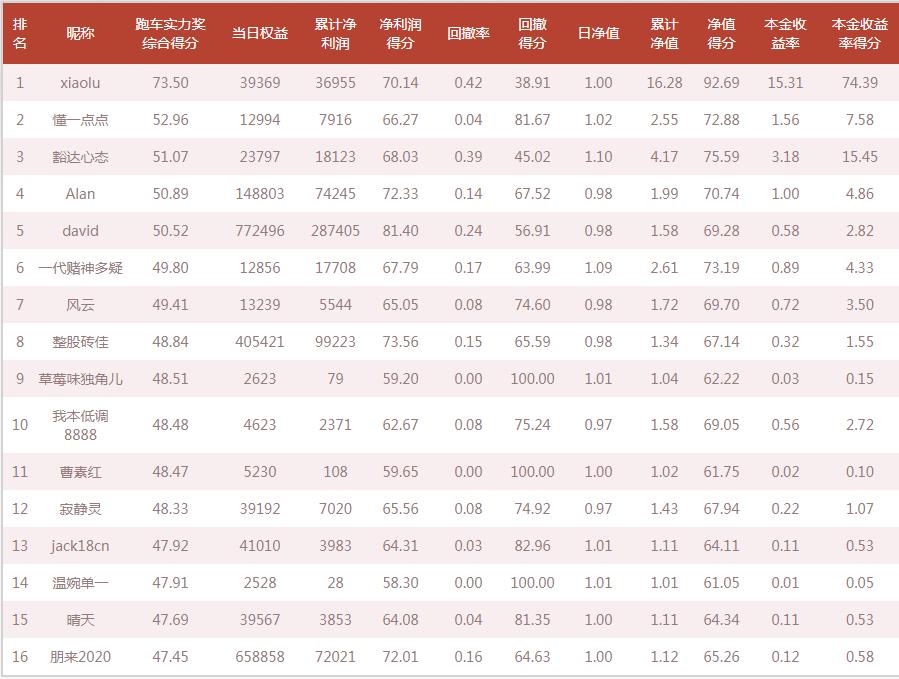This screenshot has height=679, width=899.
Task: Click the nickname xiaolu
Action: pos(80,83)
